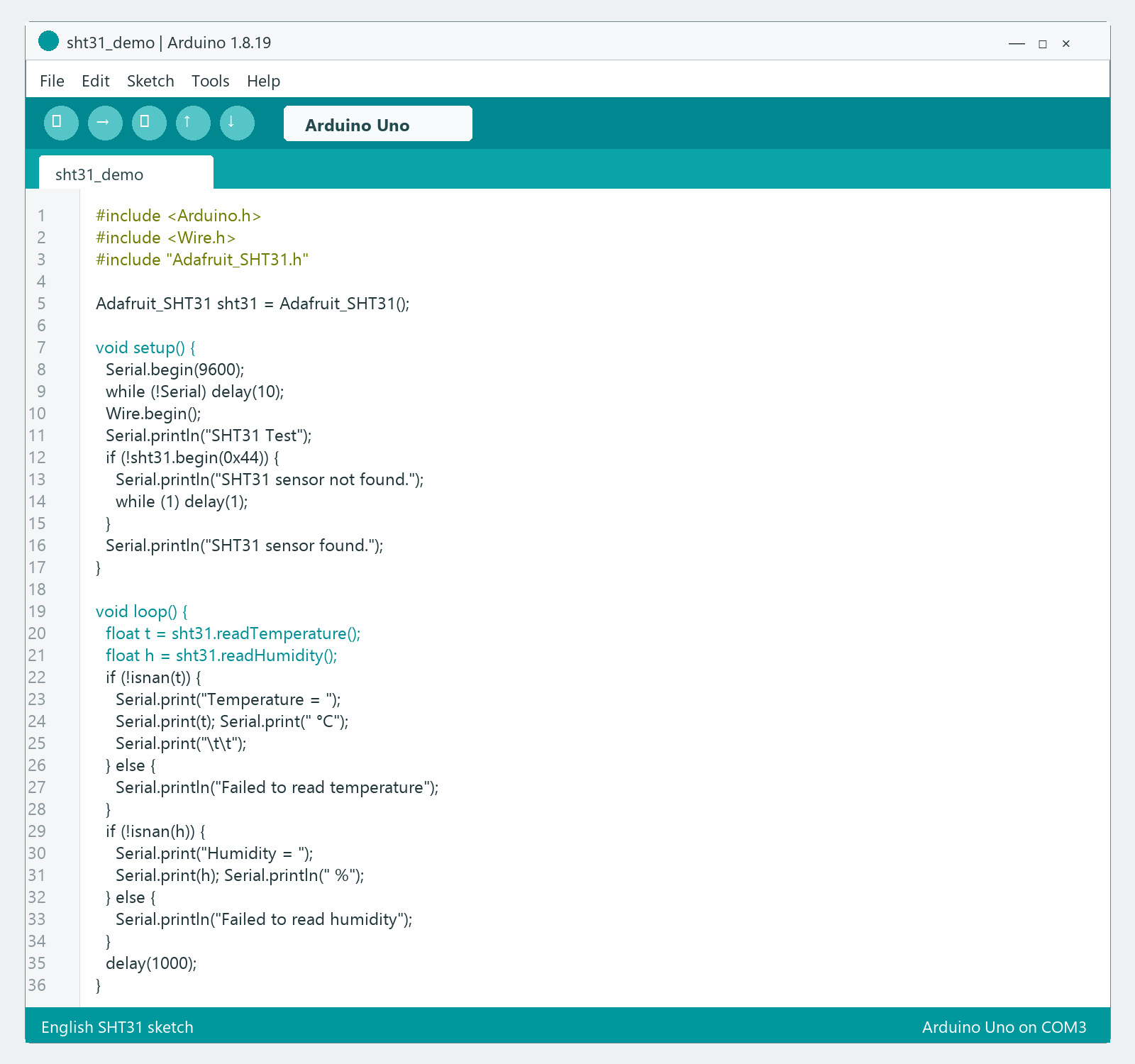
Task: Click the 'float h = sht31.readHumidity();' line
Action: (x=221, y=655)
